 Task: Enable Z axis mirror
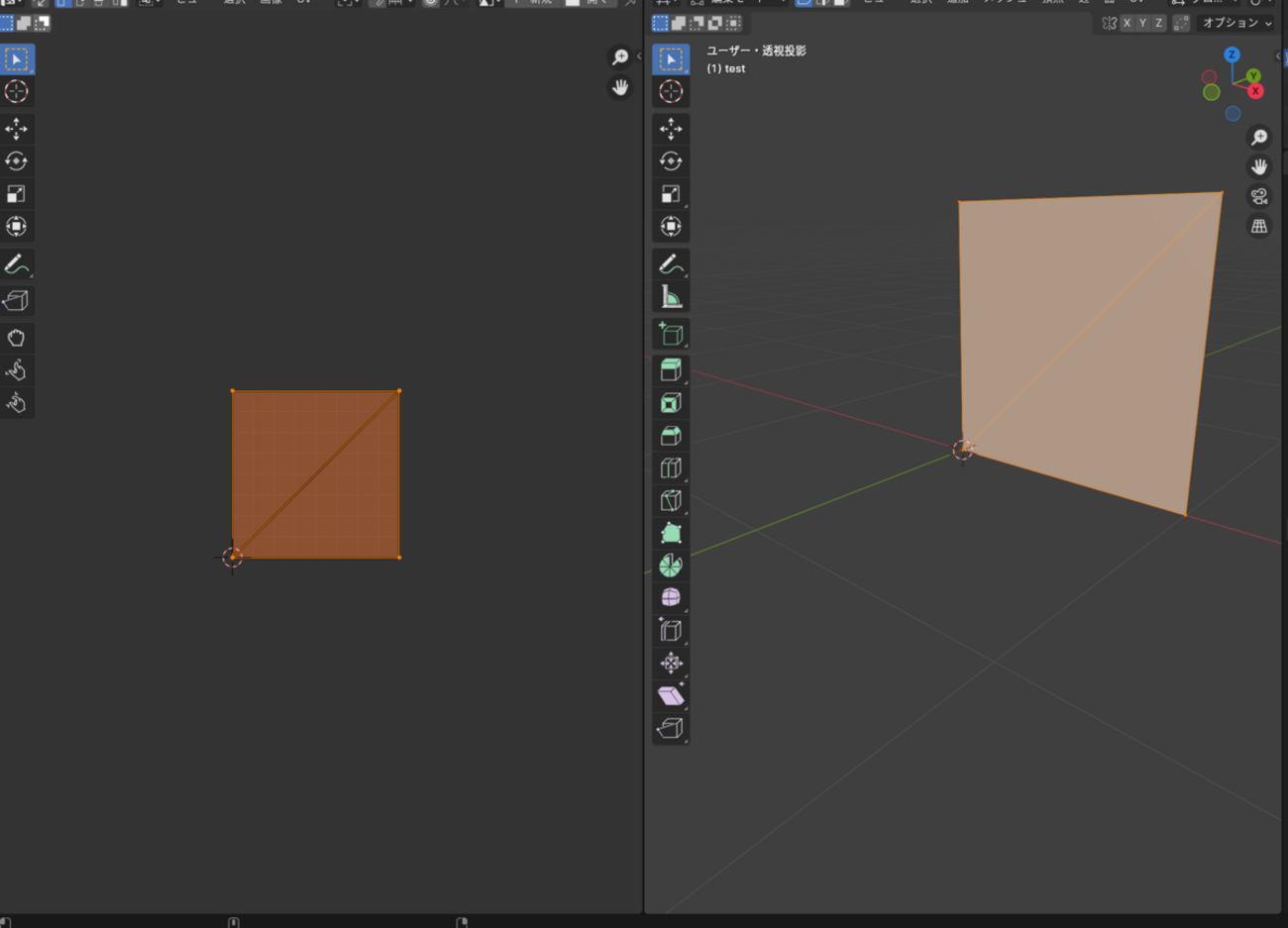[1158, 23]
